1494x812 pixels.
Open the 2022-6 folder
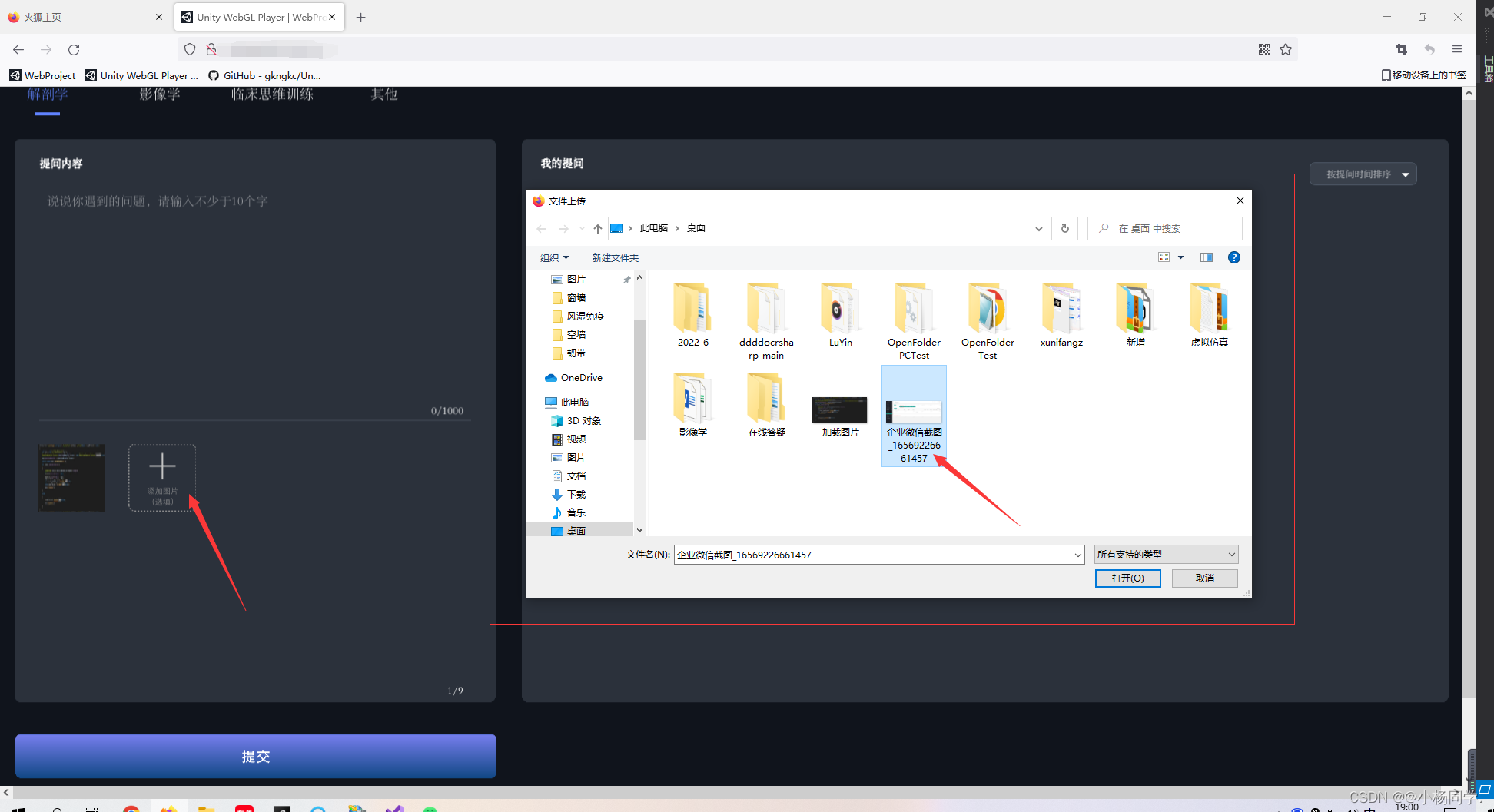(x=692, y=315)
